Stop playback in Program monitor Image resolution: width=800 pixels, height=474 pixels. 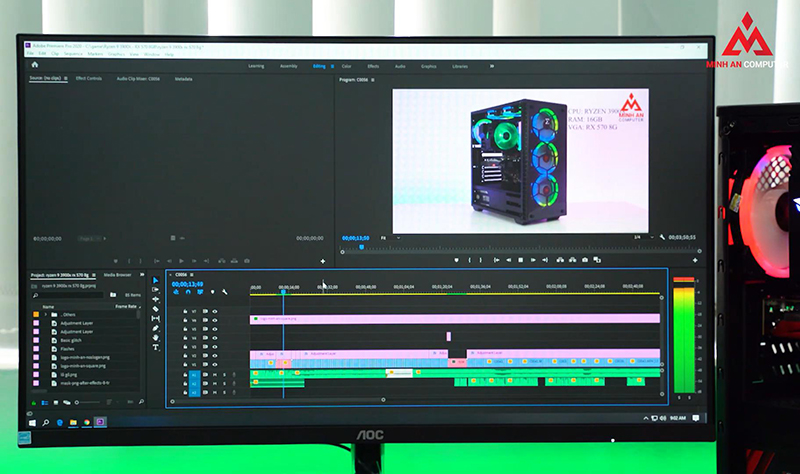click(520, 260)
